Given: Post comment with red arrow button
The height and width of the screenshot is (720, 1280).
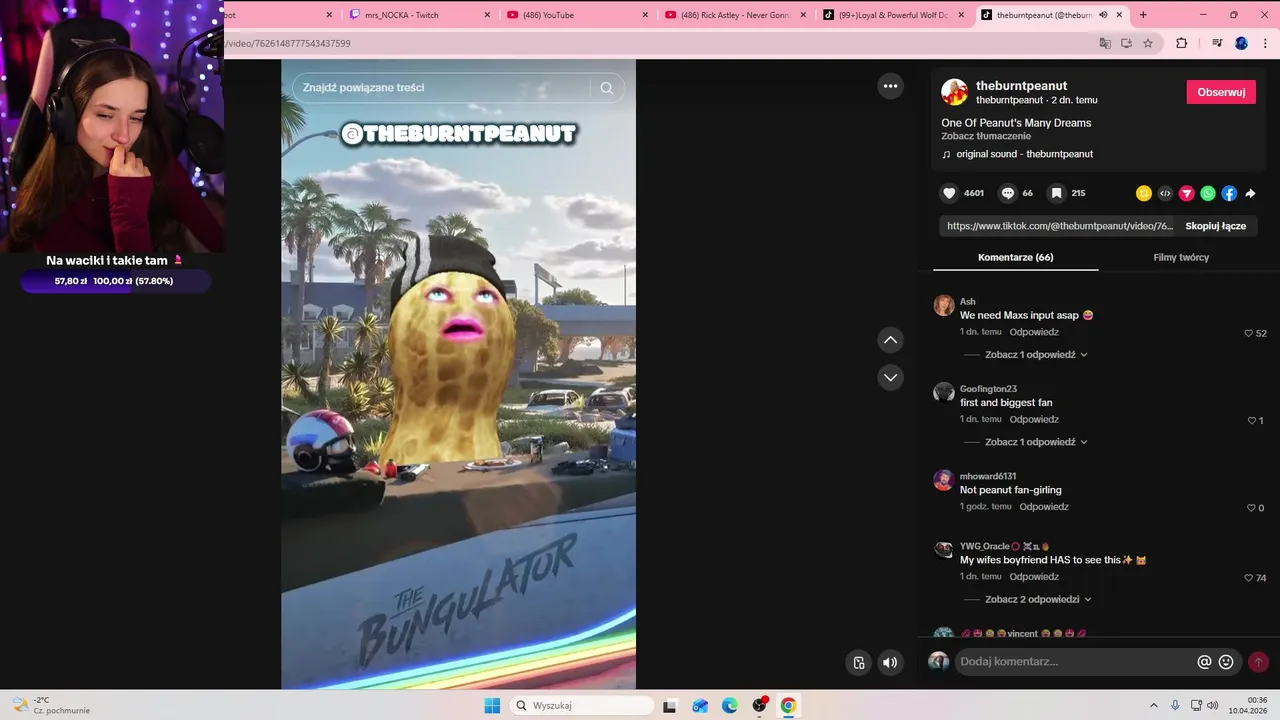Looking at the screenshot, I should [1258, 661].
